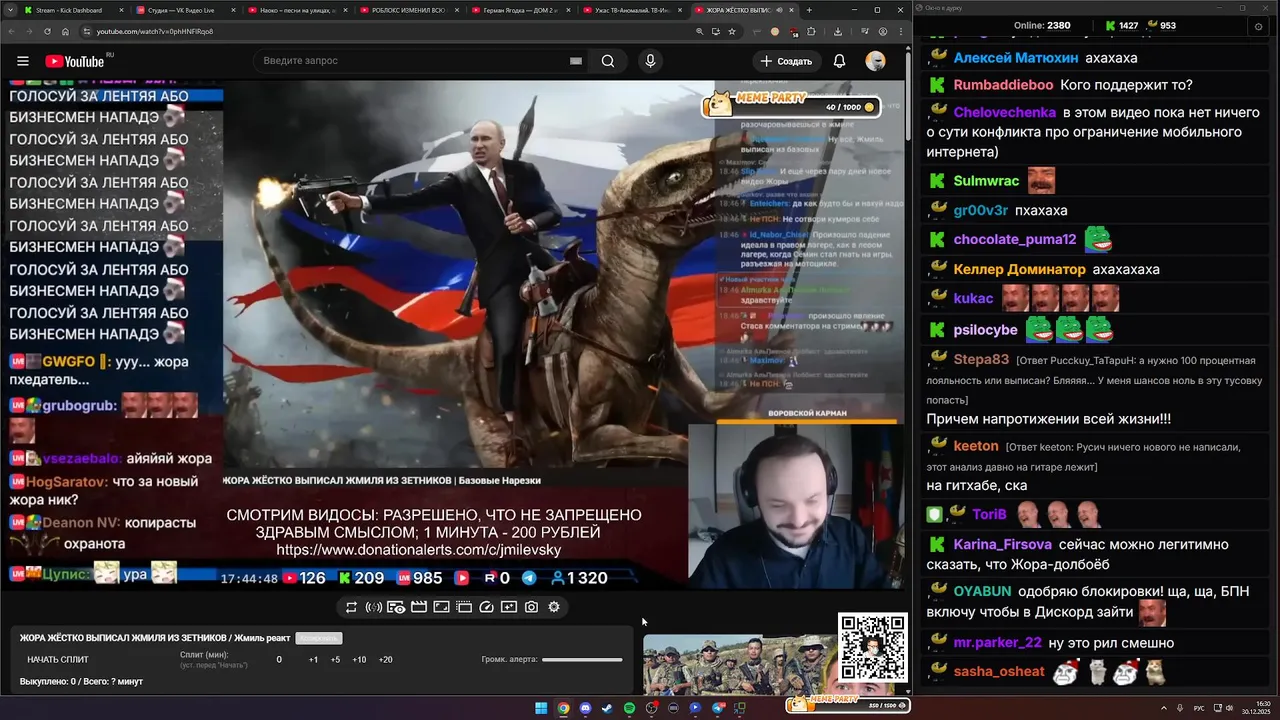The width and height of the screenshot is (1280, 720).
Task: Click loop/repeat icon in player toolbar
Action: click(351, 607)
